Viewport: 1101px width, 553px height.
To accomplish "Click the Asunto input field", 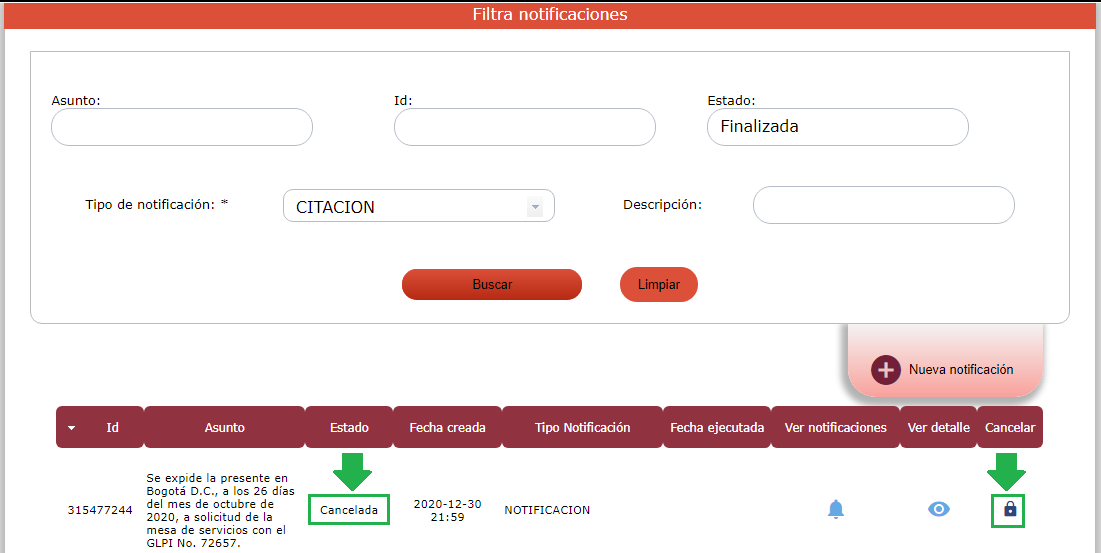I will tap(182, 128).
